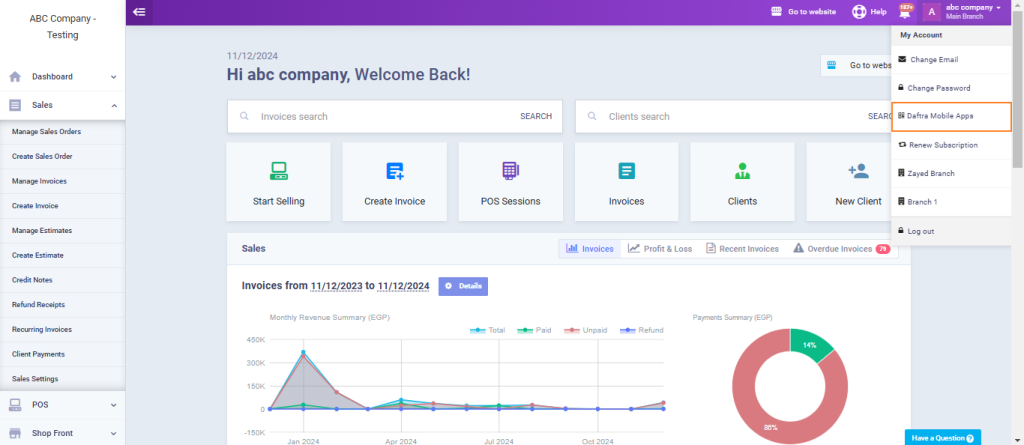
Task: Click the Details button
Action: (463, 286)
